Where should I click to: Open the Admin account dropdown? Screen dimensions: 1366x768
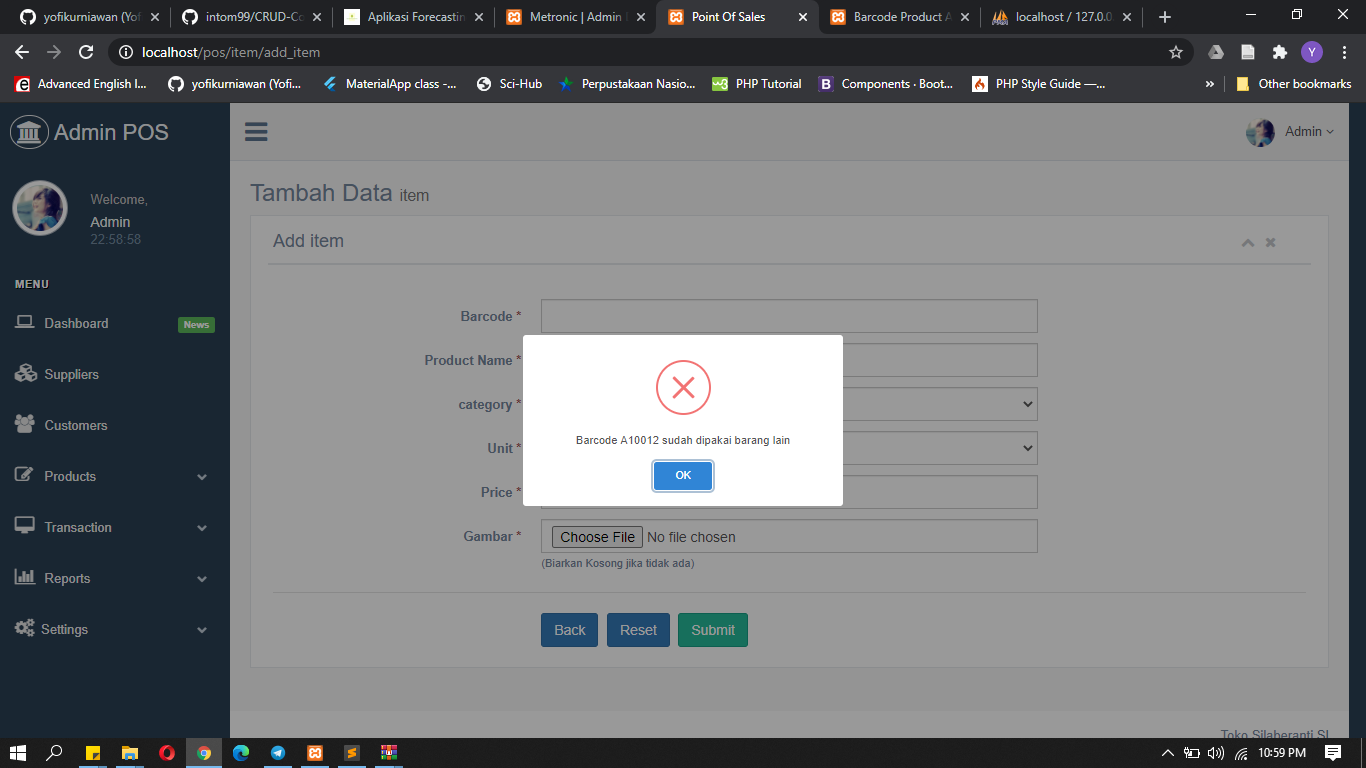[1303, 131]
